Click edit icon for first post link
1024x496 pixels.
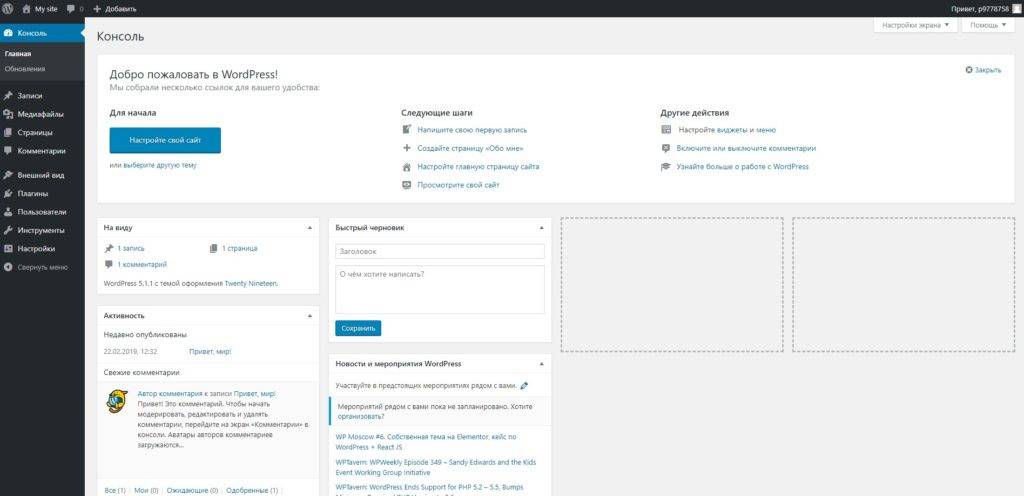click(406, 130)
